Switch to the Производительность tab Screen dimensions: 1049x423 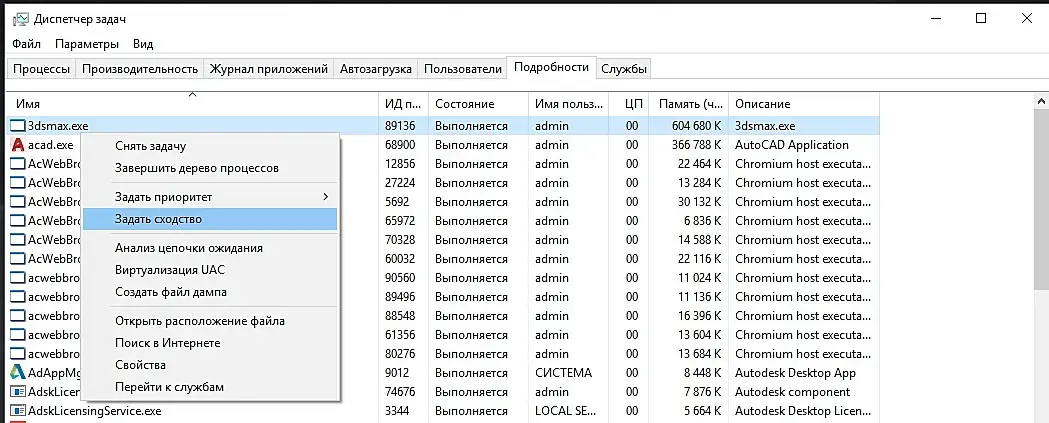(140, 69)
